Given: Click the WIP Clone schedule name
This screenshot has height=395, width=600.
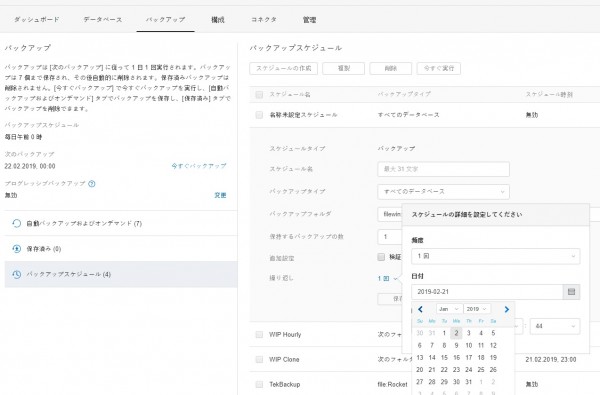Looking at the screenshot, I should point(284,359).
